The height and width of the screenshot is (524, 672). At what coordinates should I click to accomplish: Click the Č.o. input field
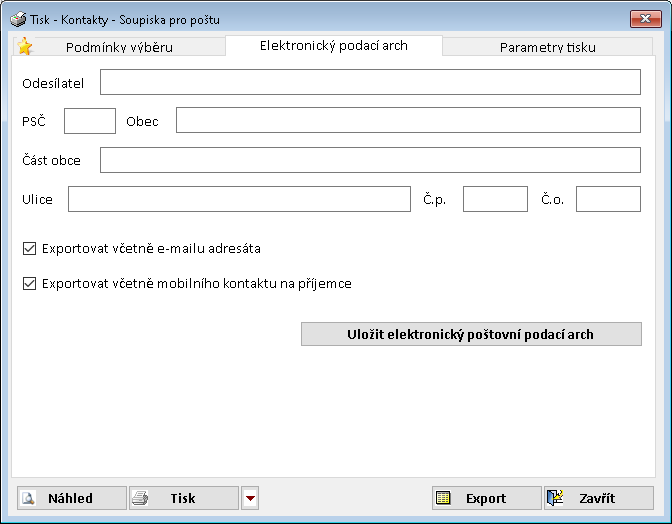608,199
